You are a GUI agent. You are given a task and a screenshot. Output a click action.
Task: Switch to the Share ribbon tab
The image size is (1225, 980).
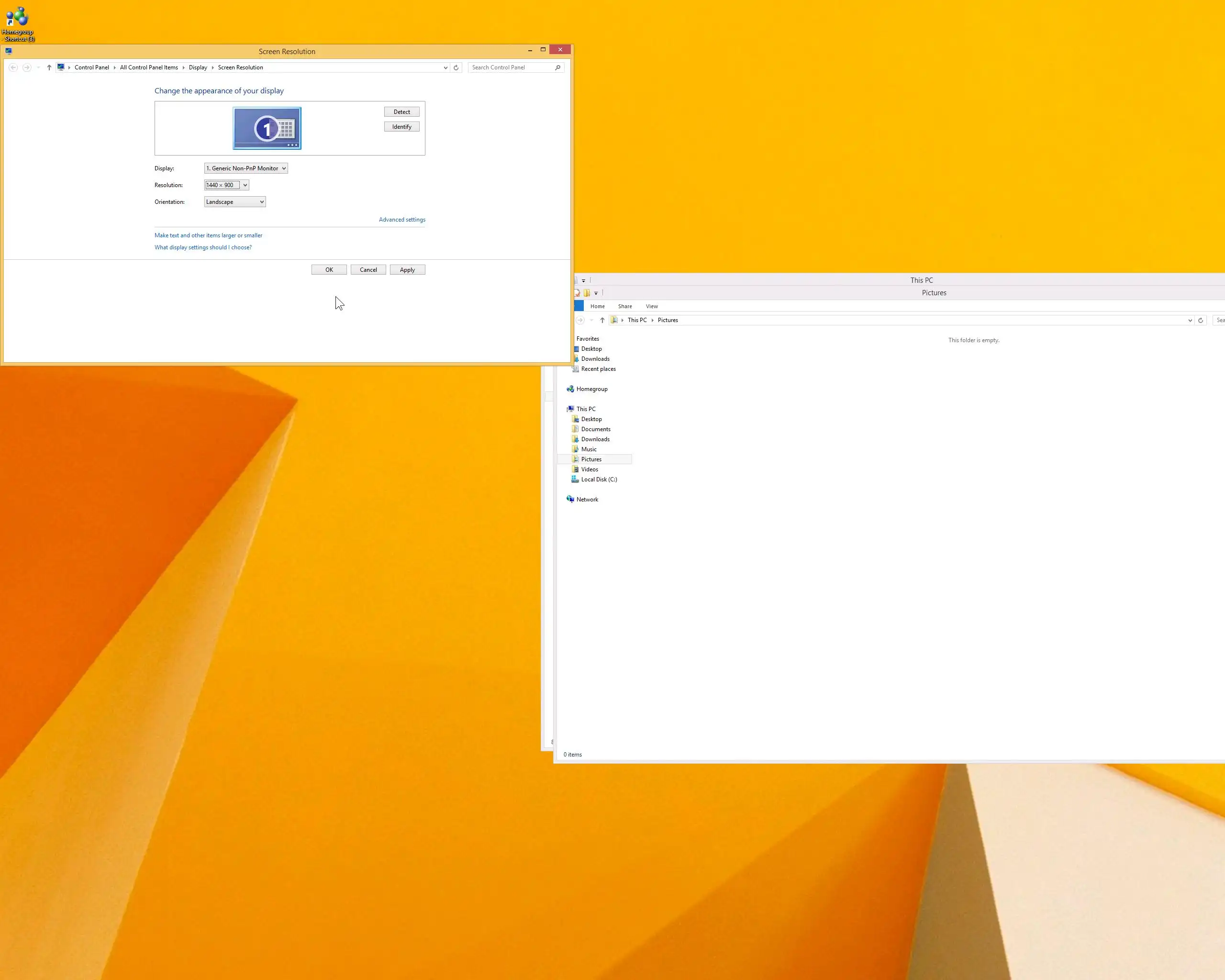click(624, 306)
